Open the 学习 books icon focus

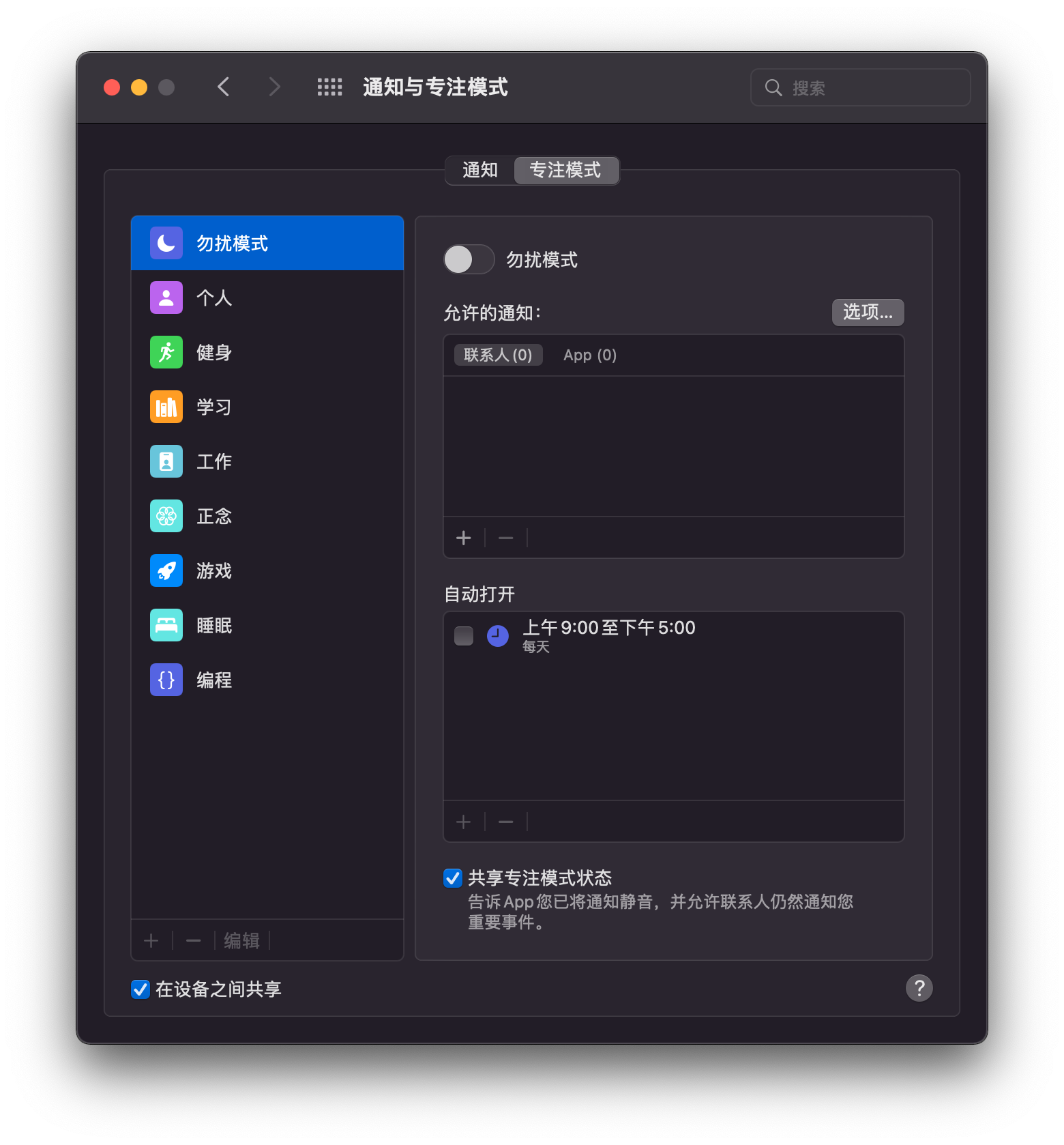pos(166,407)
